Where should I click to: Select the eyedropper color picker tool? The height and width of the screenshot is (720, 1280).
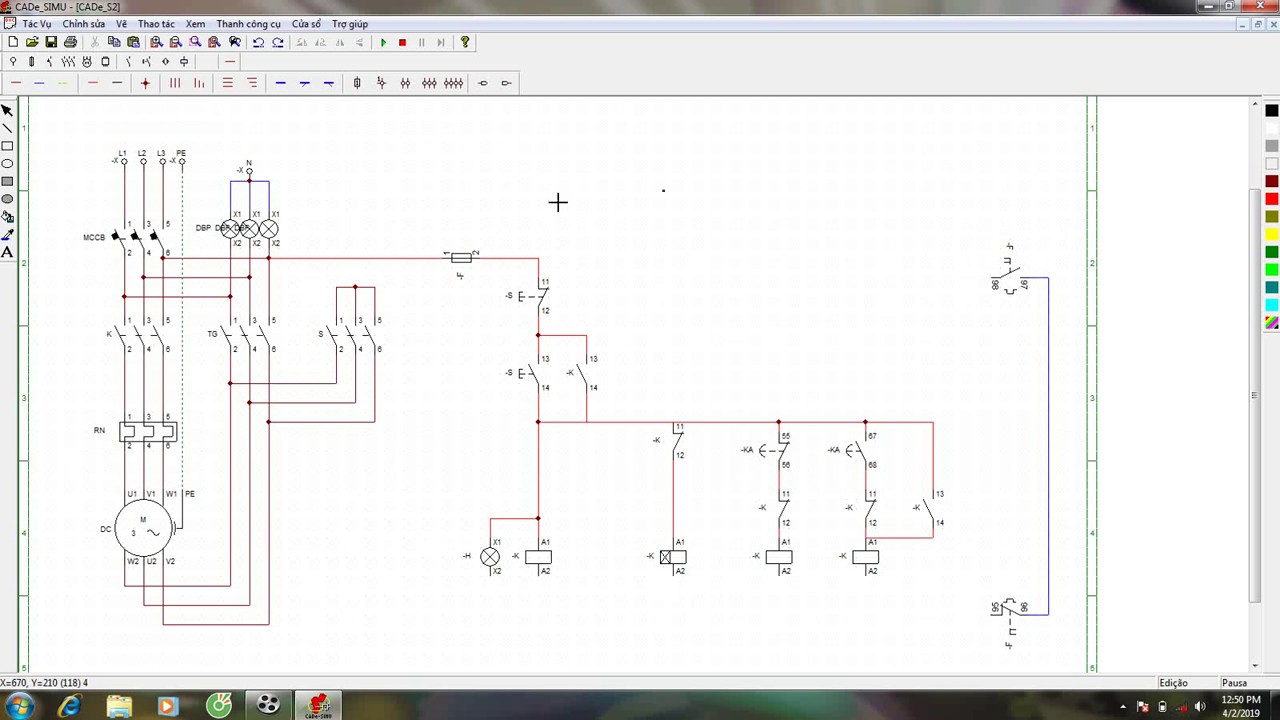tap(7, 234)
